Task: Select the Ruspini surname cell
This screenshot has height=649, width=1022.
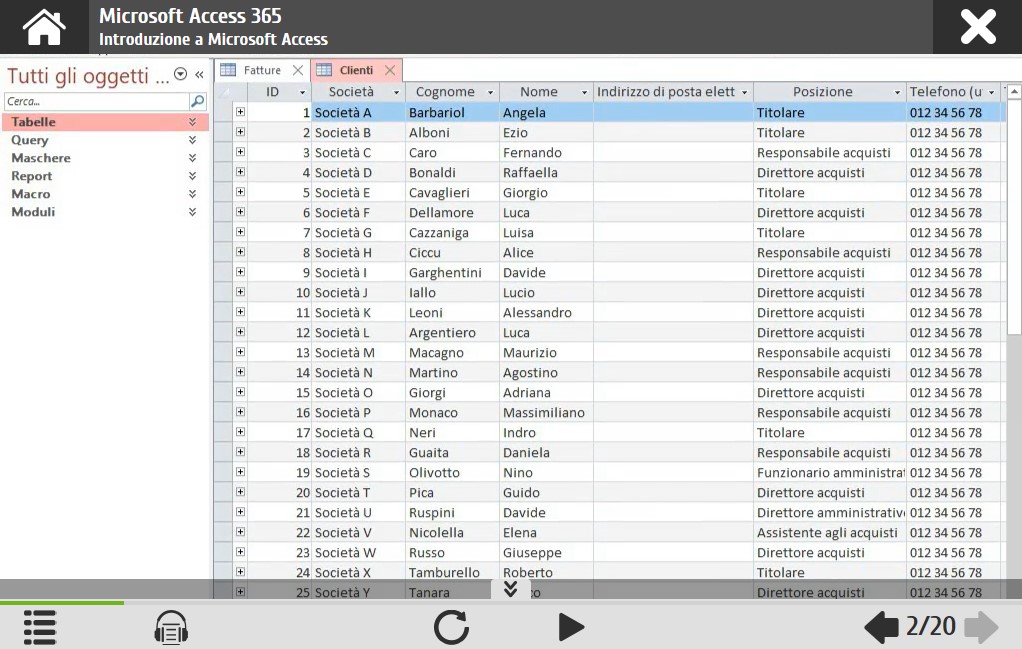Action: point(452,513)
